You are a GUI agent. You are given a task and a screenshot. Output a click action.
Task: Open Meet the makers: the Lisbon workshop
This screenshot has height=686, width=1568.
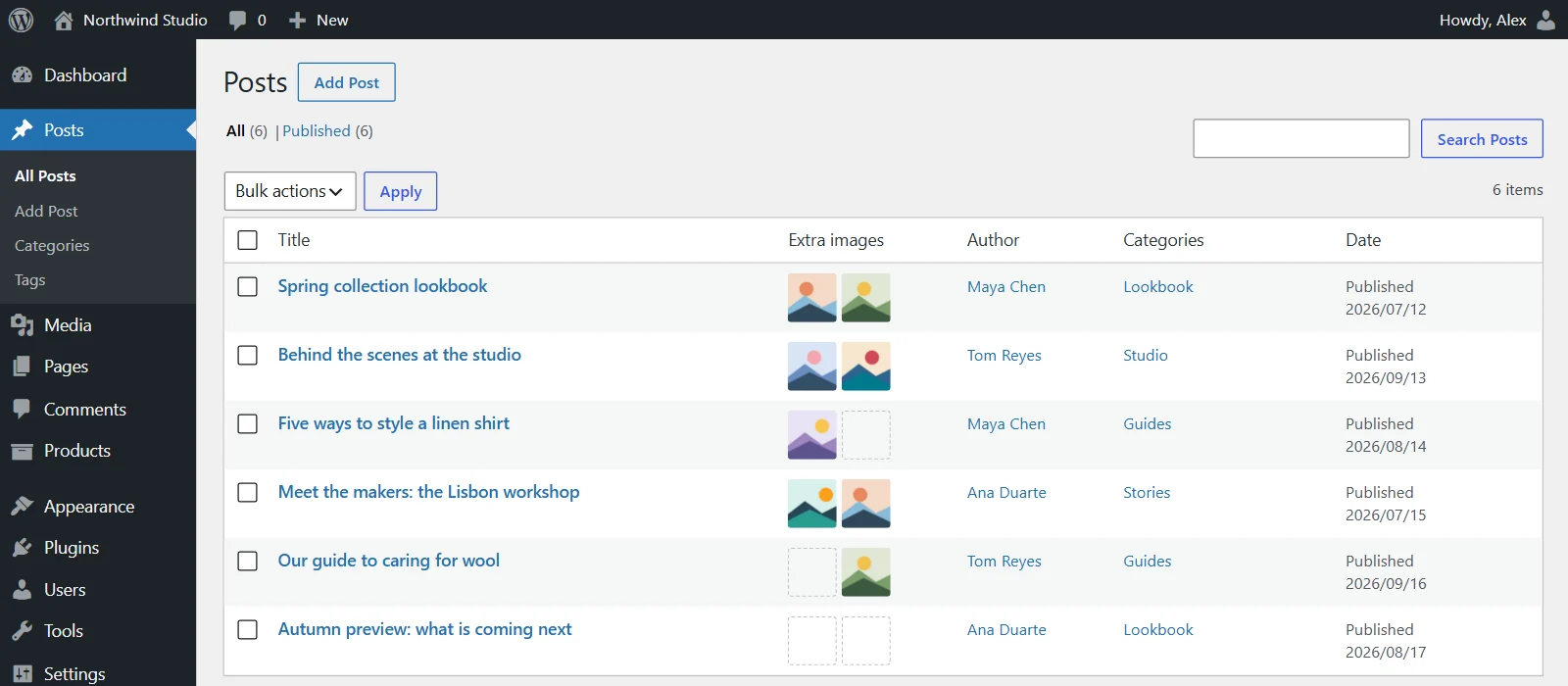pos(428,492)
